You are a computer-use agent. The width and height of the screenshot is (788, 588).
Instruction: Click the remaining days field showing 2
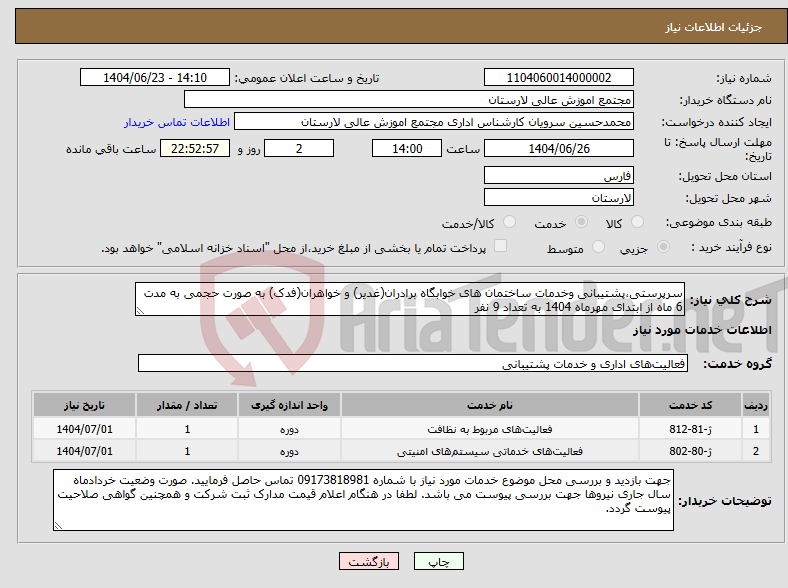(299, 148)
